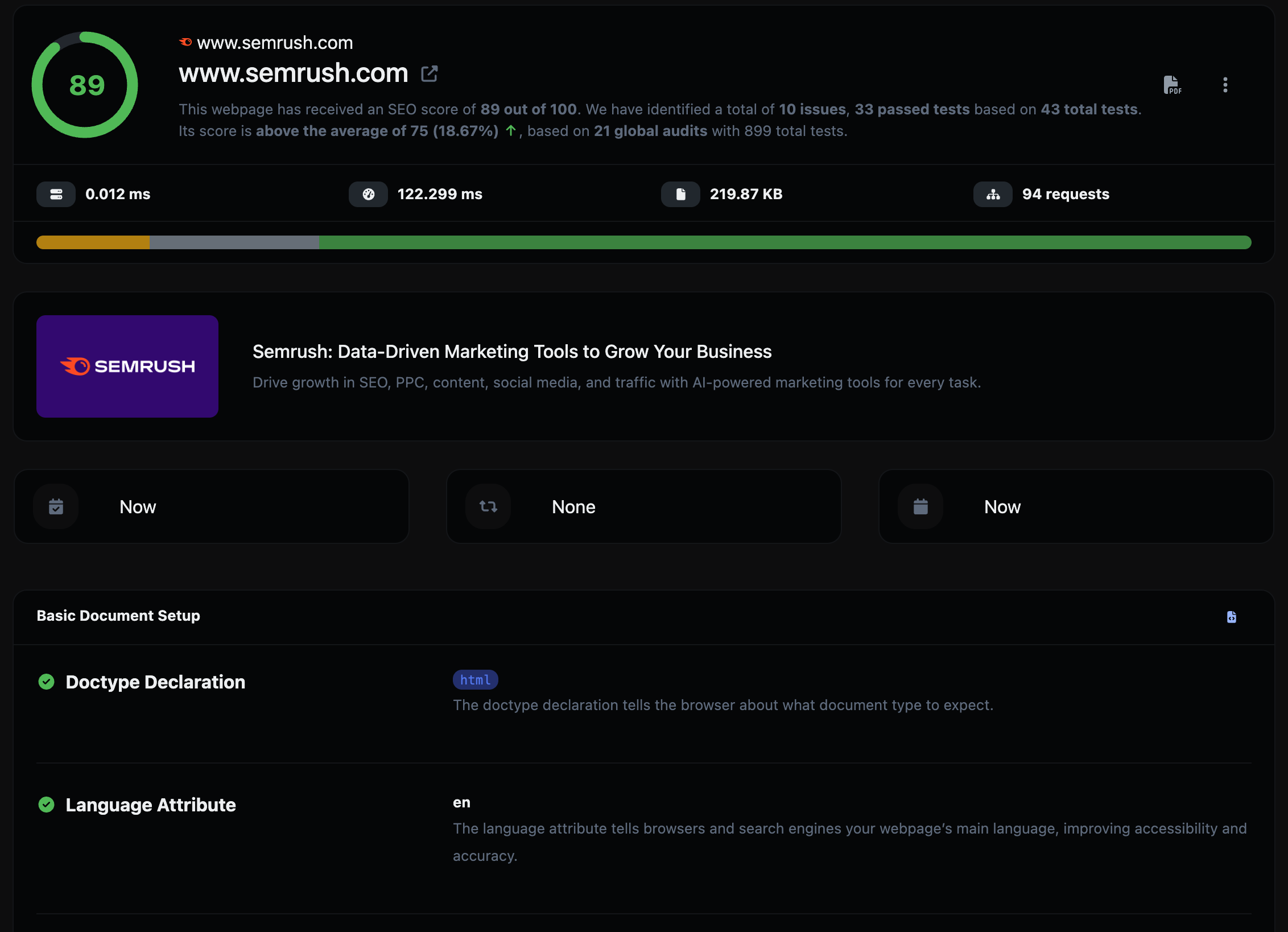Click the Language Attribute green check icon

[47, 805]
